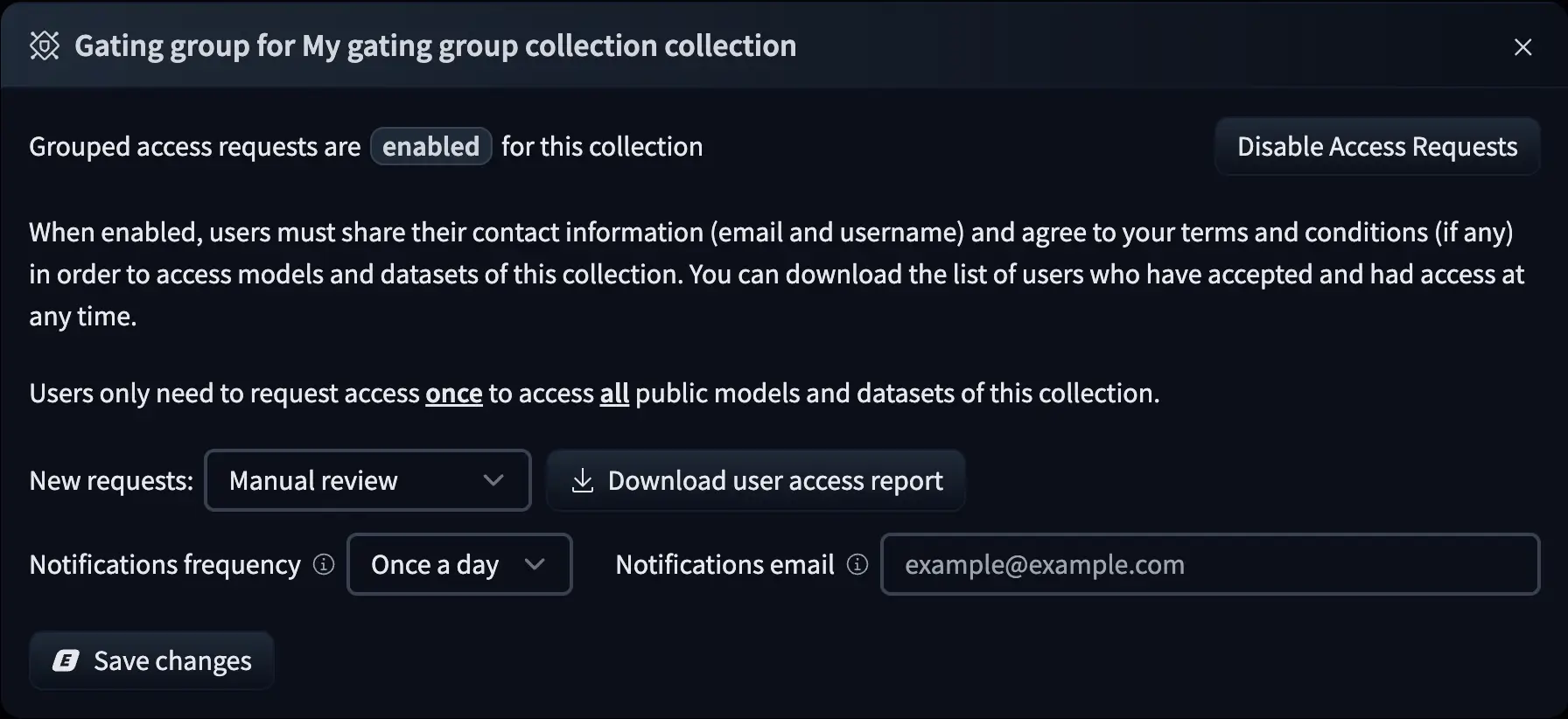Select 'Manual review' in the requests selector

click(x=312, y=479)
